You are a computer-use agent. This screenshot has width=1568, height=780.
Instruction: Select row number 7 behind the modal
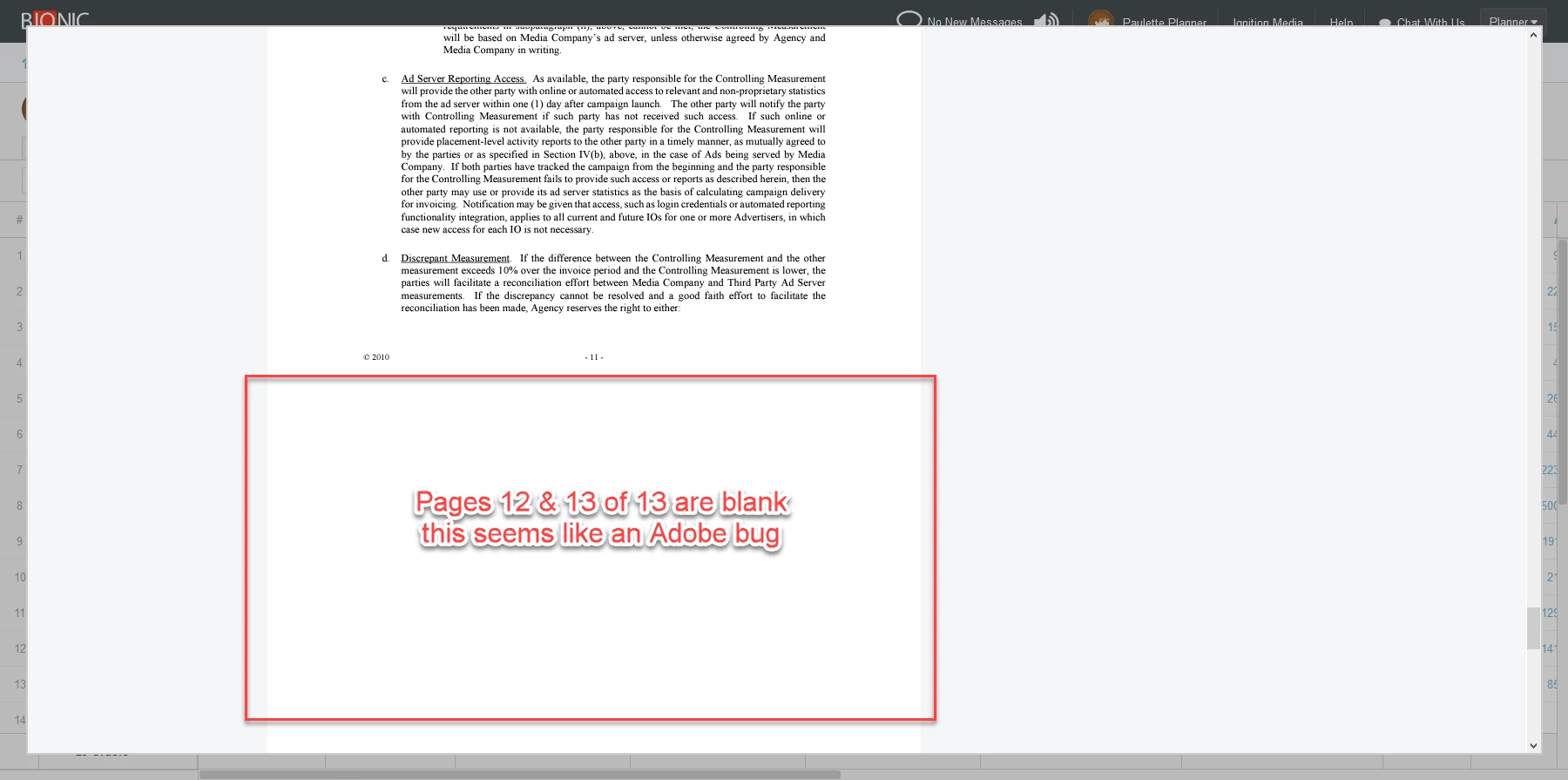(19, 470)
